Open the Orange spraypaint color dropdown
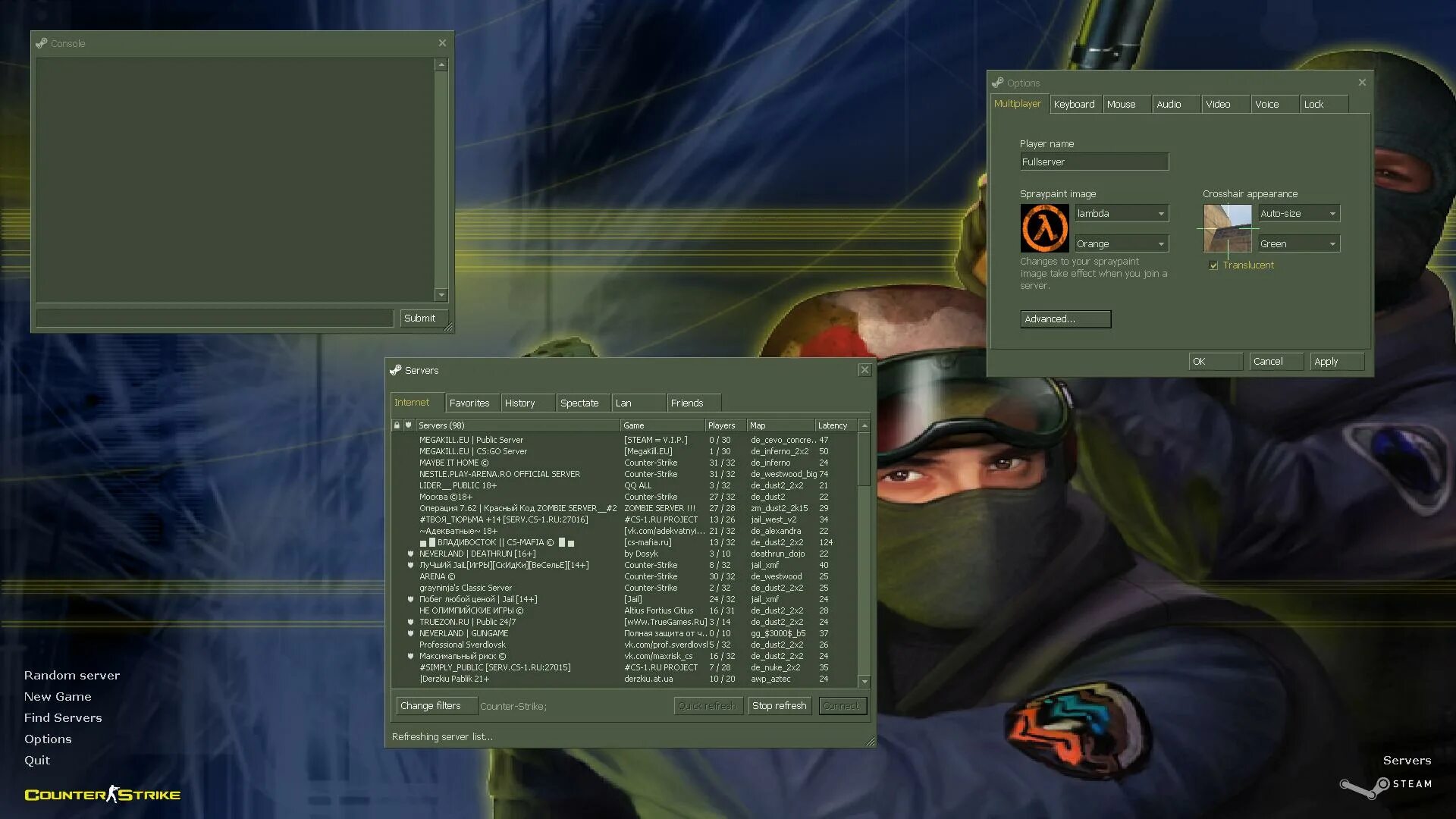 pyautogui.click(x=1122, y=244)
